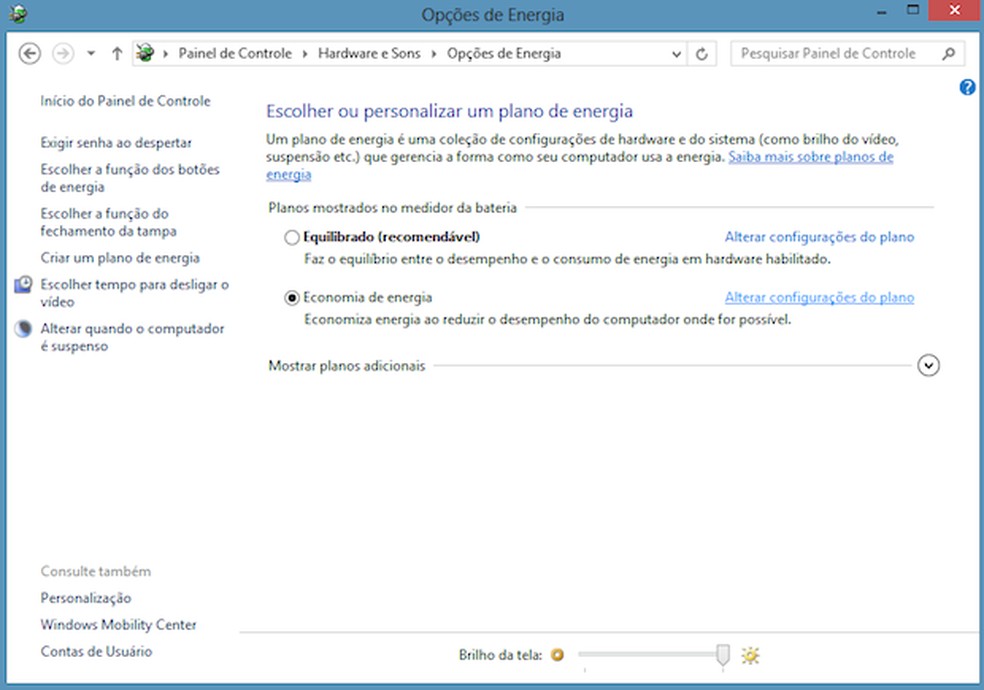984x690 pixels.
Task: Open Alterar quando o computador é suspenso
Action: point(132,337)
